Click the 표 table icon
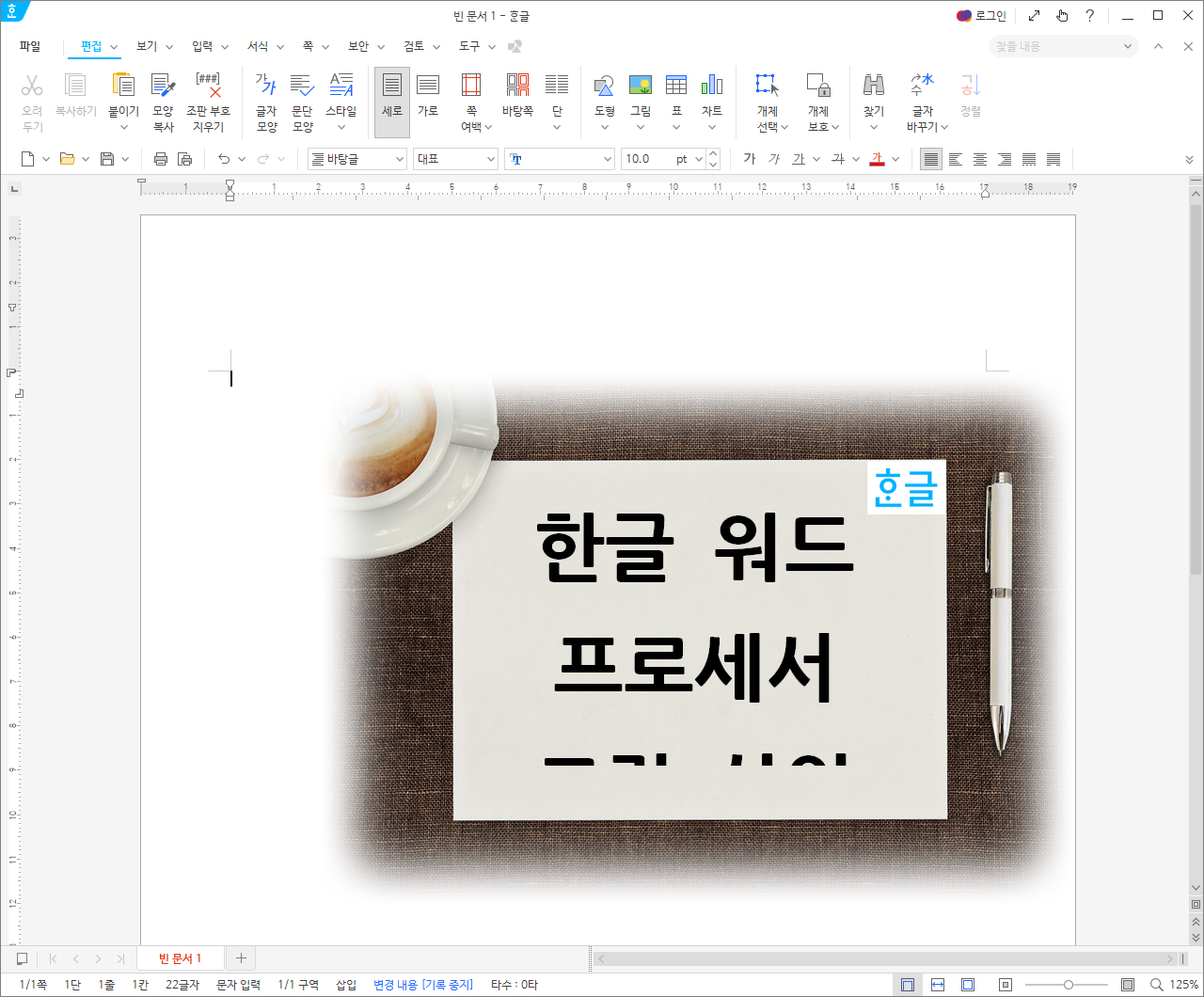The height and width of the screenshot is (997, 1204). 676,86
